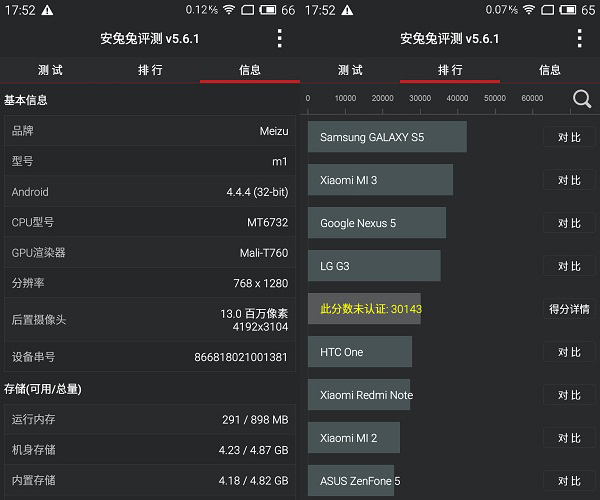Select 测试 tab on the ranking screen

pyautogui.click(x=350, y=70)
